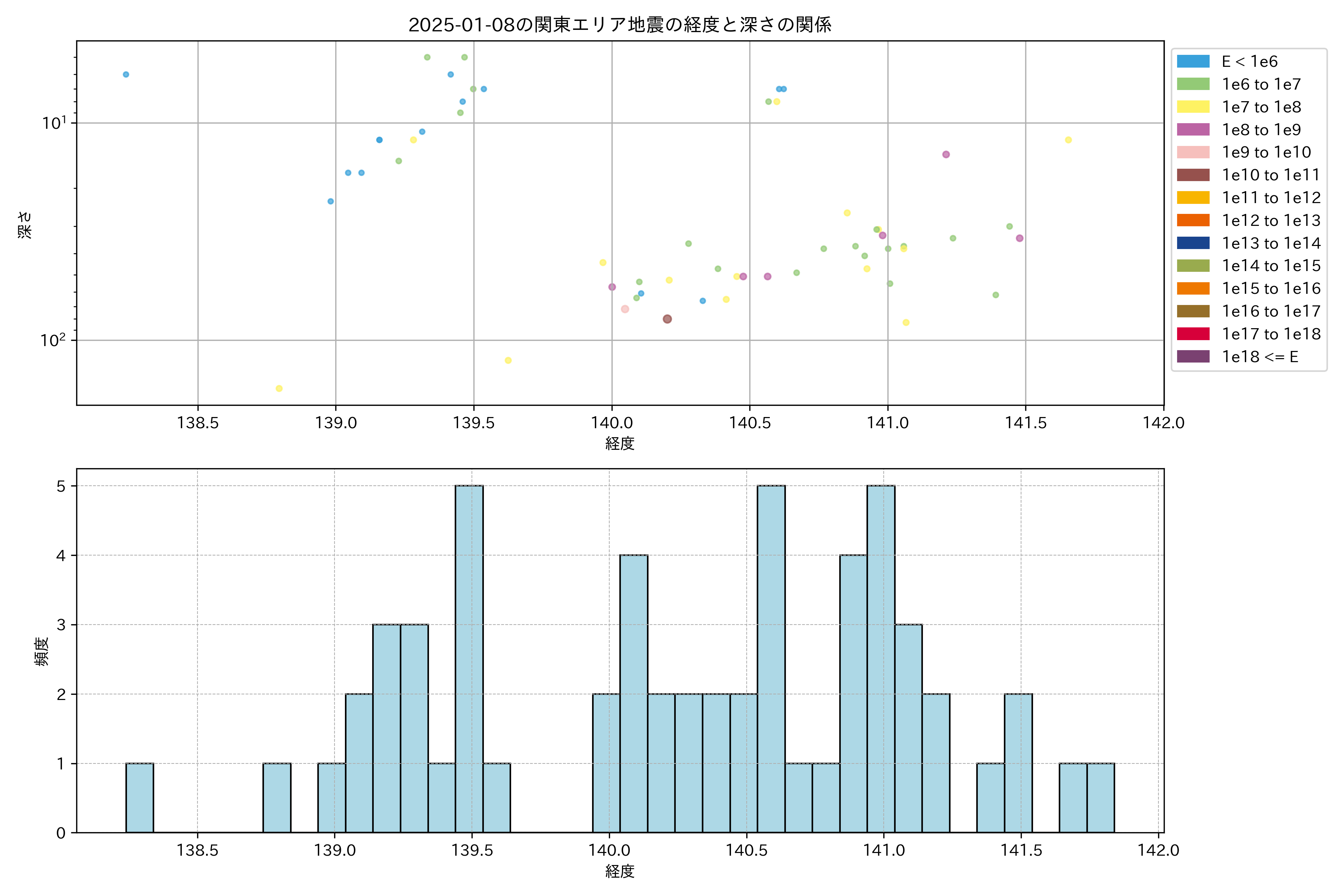
Task: Click the '頻度' y-axis label of histogram
Action: 42,651
